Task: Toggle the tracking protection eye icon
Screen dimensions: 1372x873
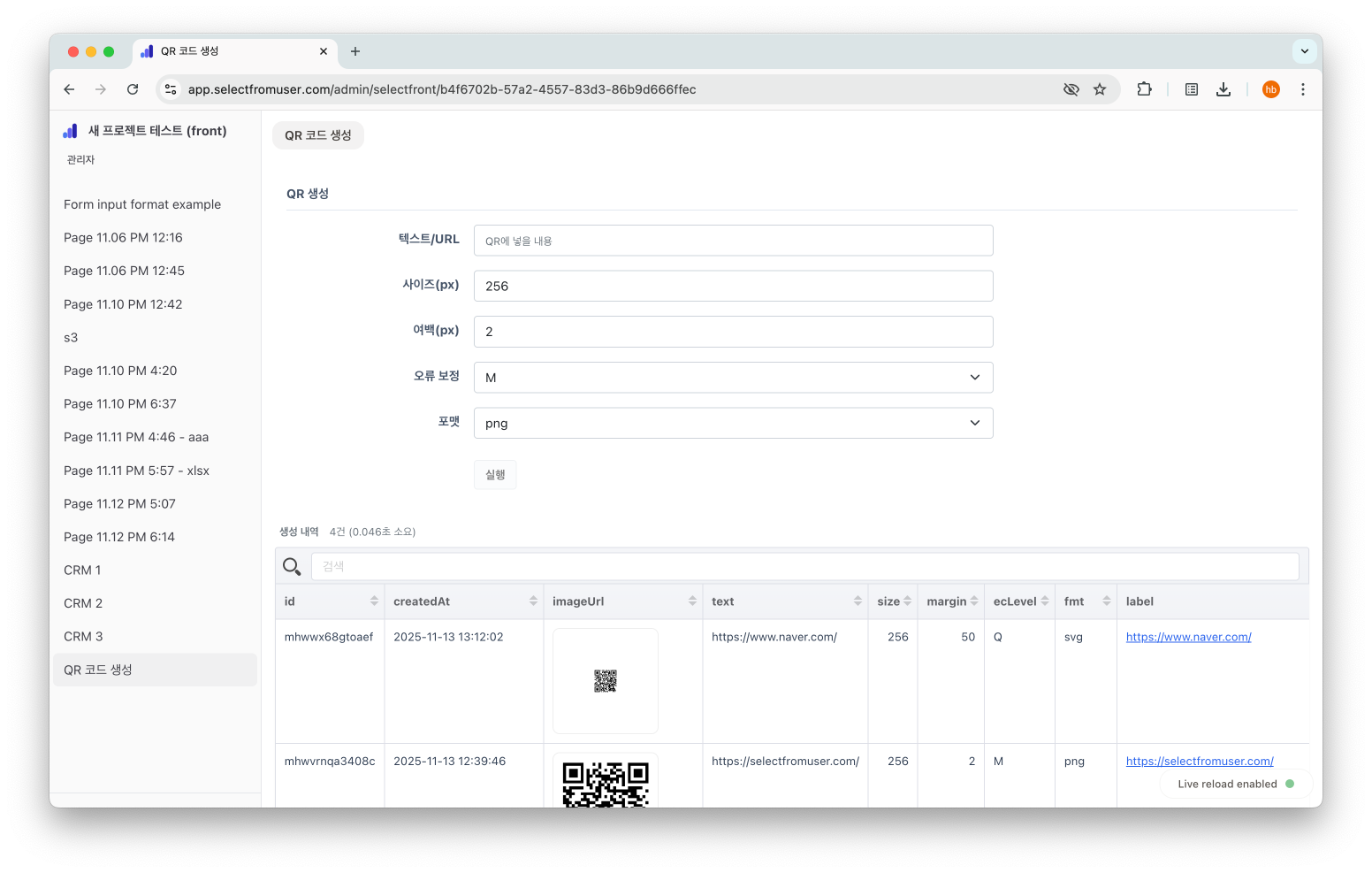Action: [1071, 89]
